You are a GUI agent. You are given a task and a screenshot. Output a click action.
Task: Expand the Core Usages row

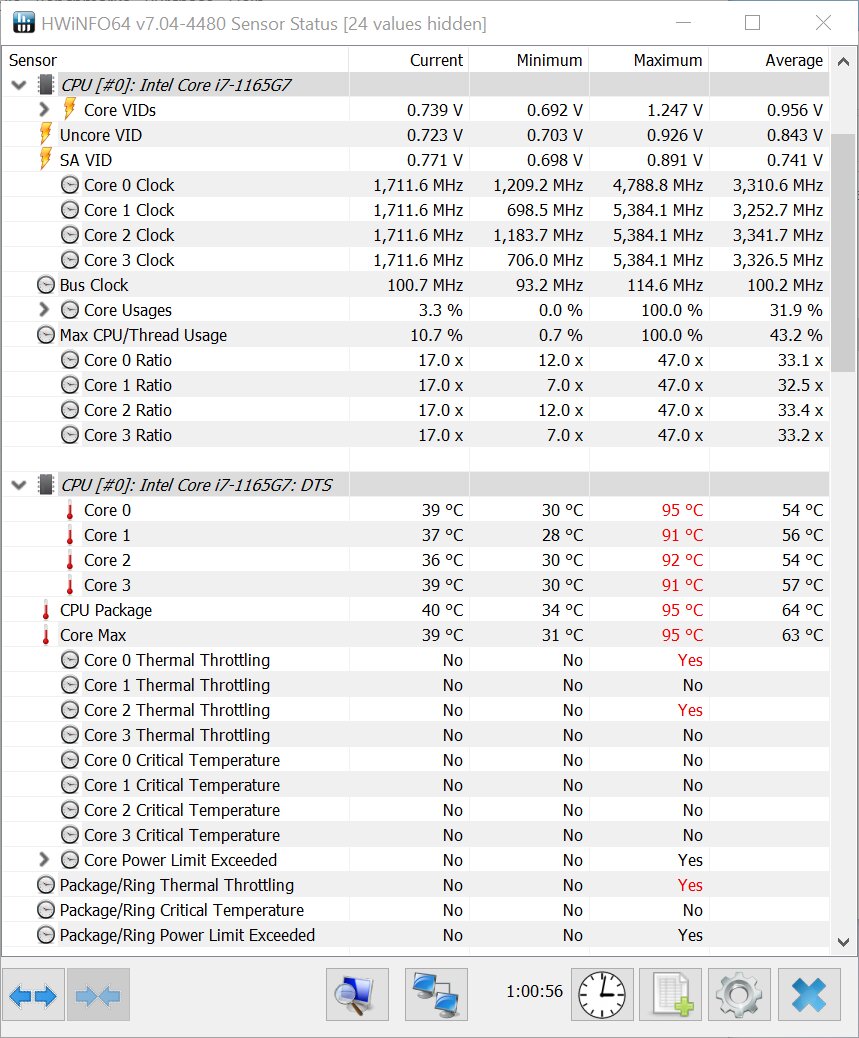click(x=44, y=309)
